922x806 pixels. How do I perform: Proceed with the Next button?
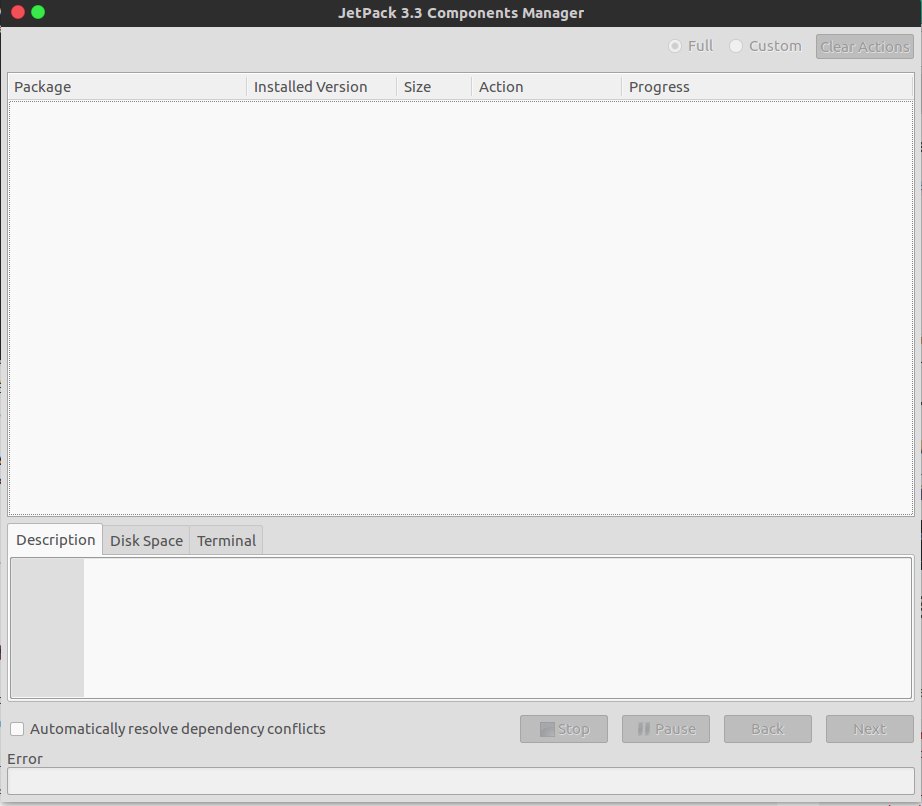tap(870, 729)
